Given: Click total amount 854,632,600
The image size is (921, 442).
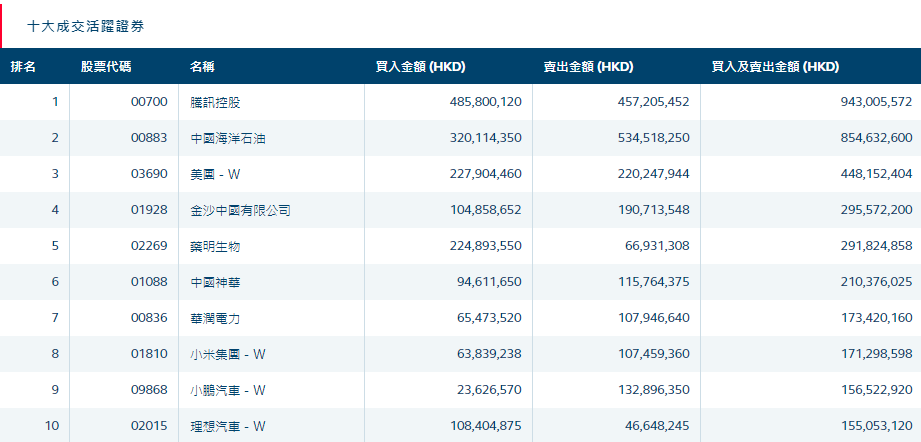Looking at the screenshot, I should [x=877, y=138].
